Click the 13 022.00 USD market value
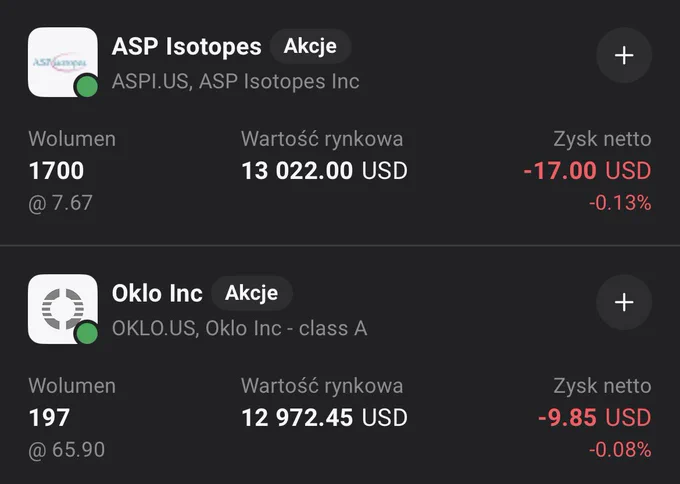The width and height of the screenshot is (680, 484). (324, 170)
